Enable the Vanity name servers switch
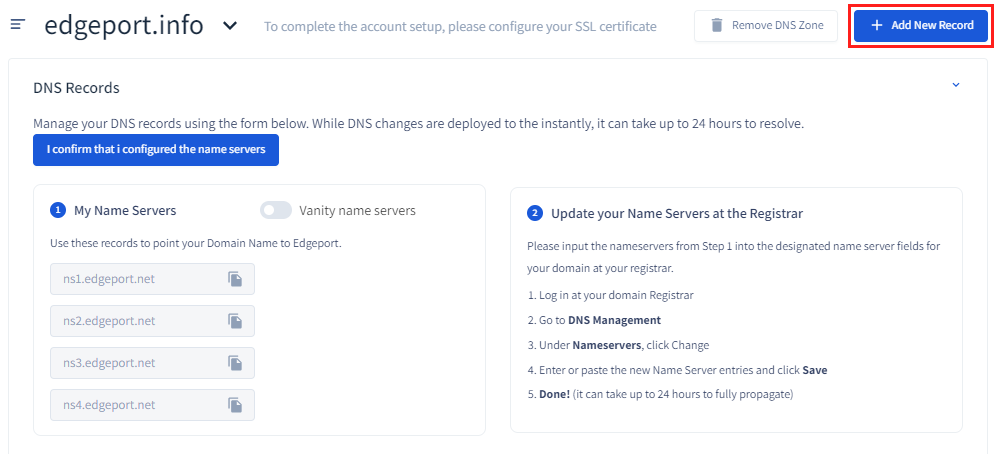Image resolution: width=1003 pixels, height=454 pixels. pyautogui.click(x=275, y=210)
